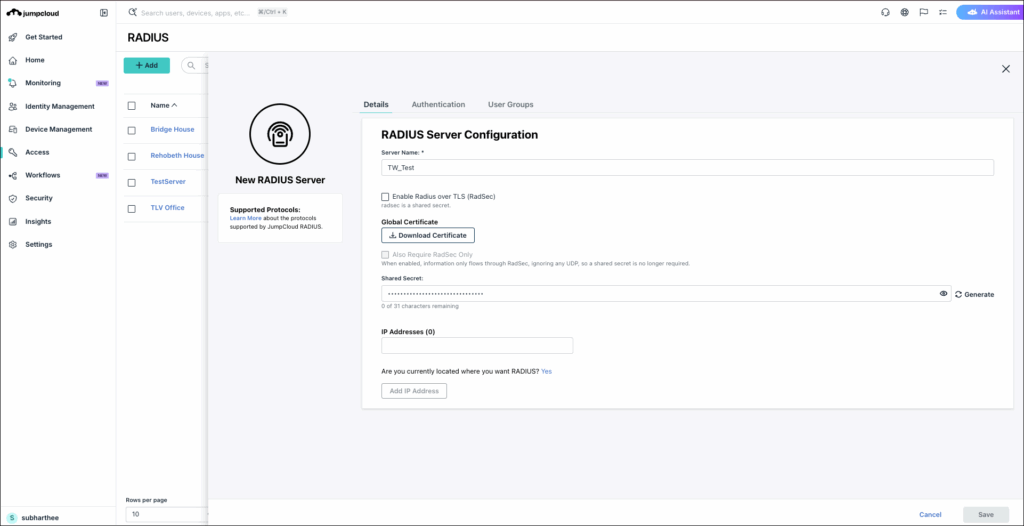This screenshot has width=1024, height=526.
Task: Show the shared secret with eye icon
Action: point(944,294)
